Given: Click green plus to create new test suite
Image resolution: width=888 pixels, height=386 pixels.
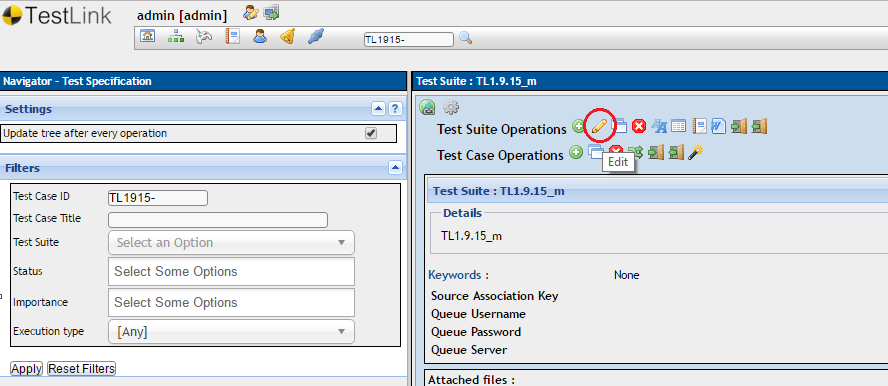Looking at the screenshot, I should [x=578, y=126].
